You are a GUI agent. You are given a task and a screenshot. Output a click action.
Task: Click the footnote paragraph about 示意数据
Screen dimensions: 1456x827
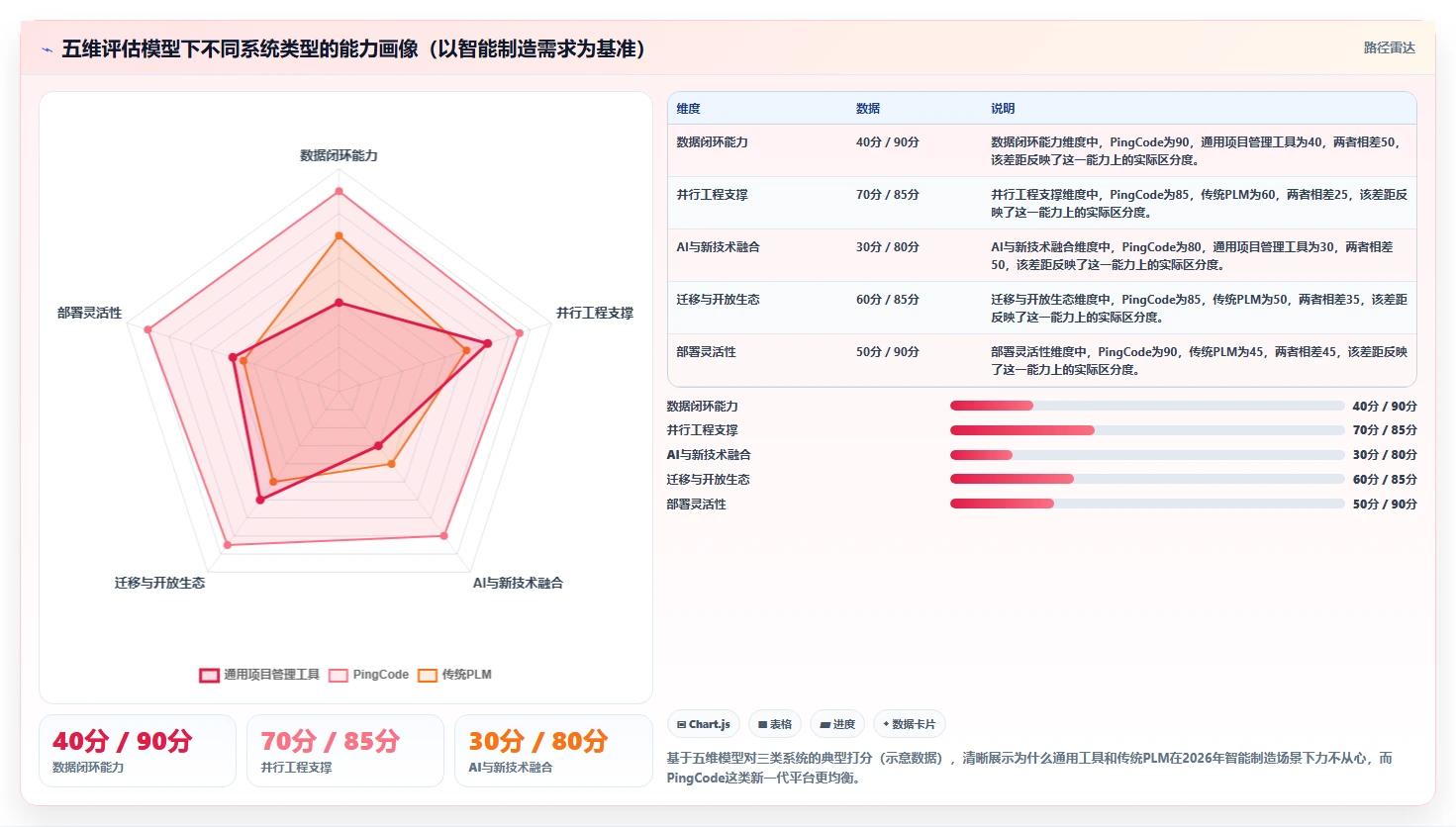pos(1029,768)
